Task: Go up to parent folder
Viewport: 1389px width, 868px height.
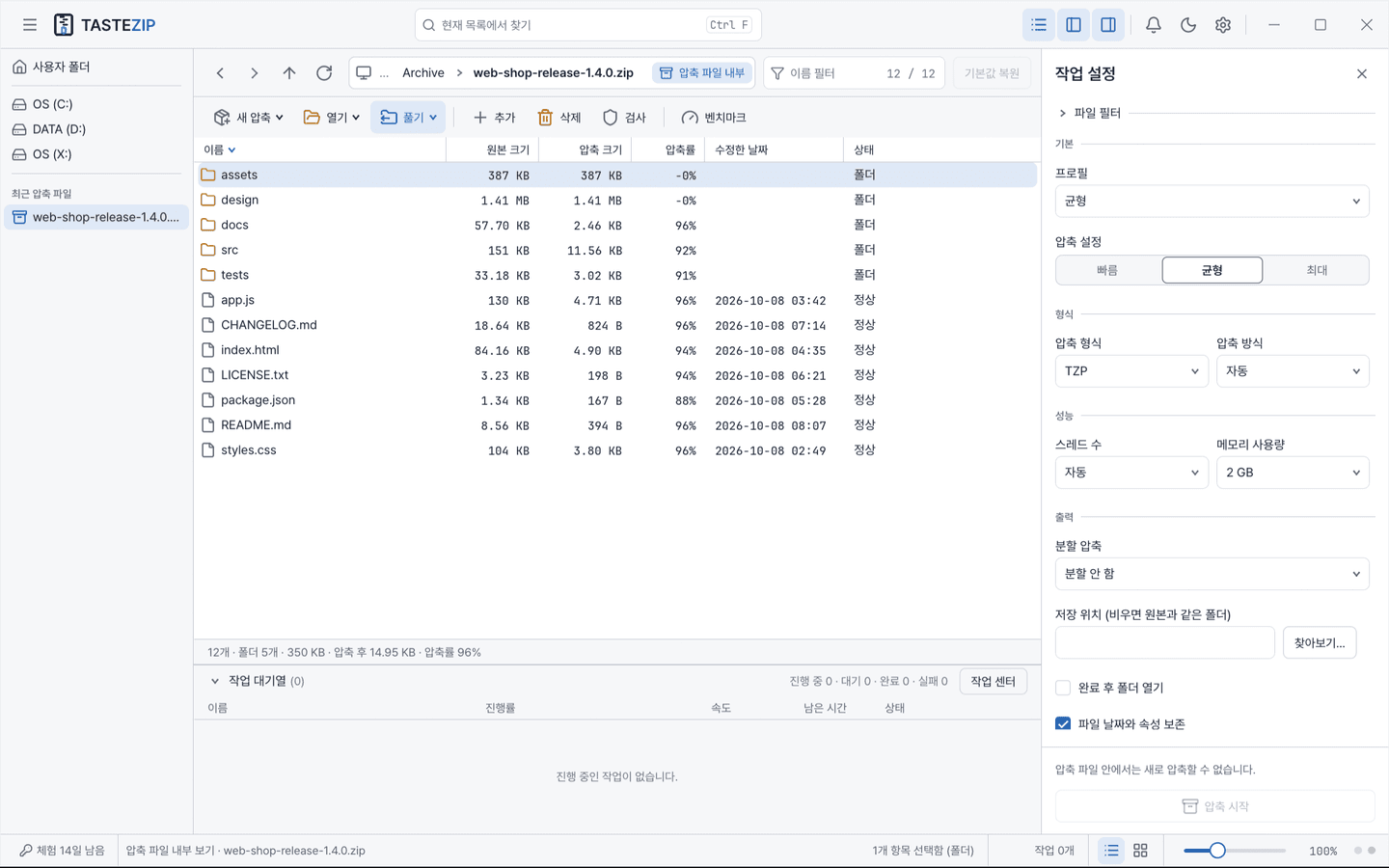Action: click(x=289, y=73)
